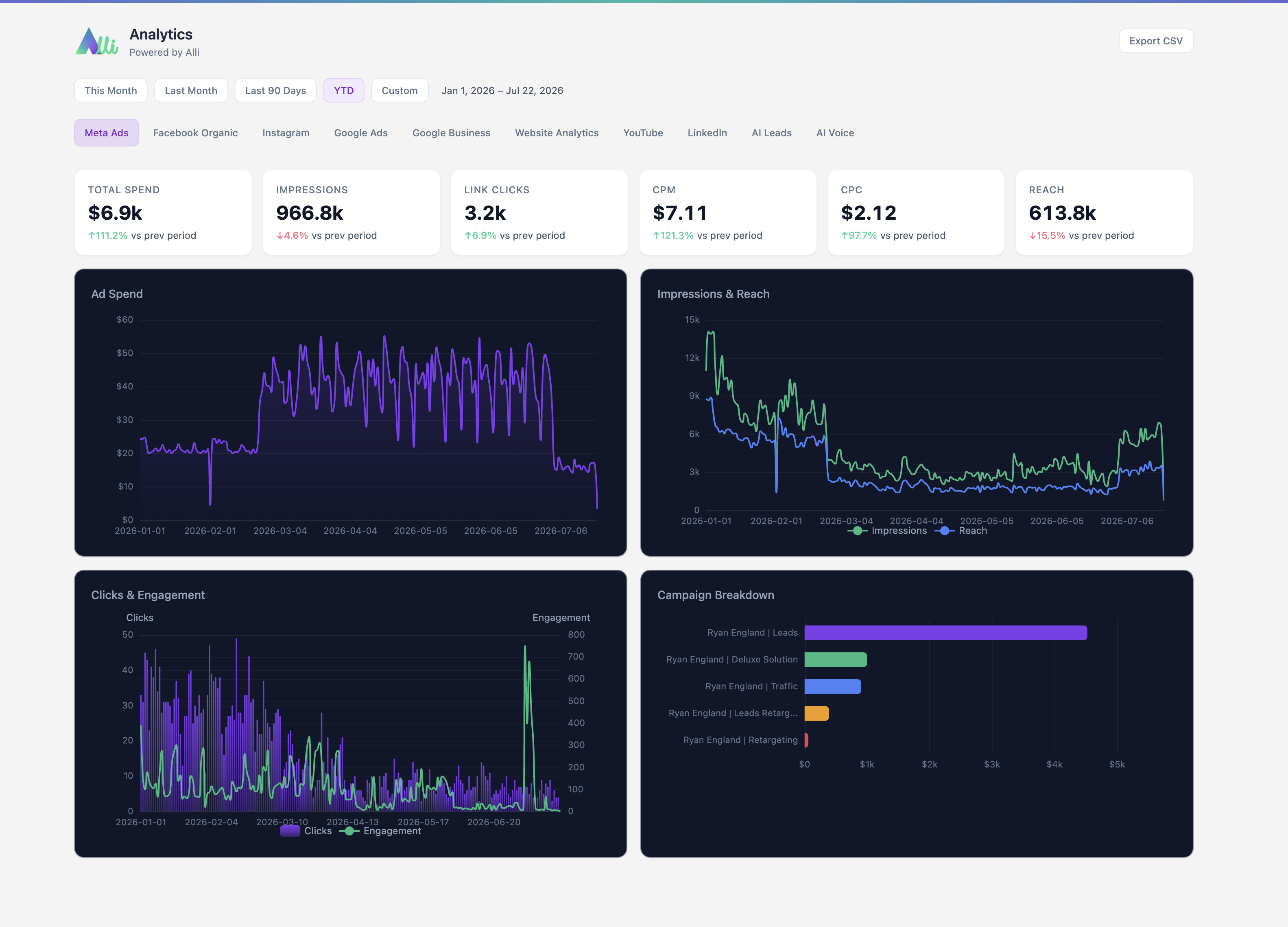Switch to the Instagram tab
1288x927 pixels.
pos(286,133)
